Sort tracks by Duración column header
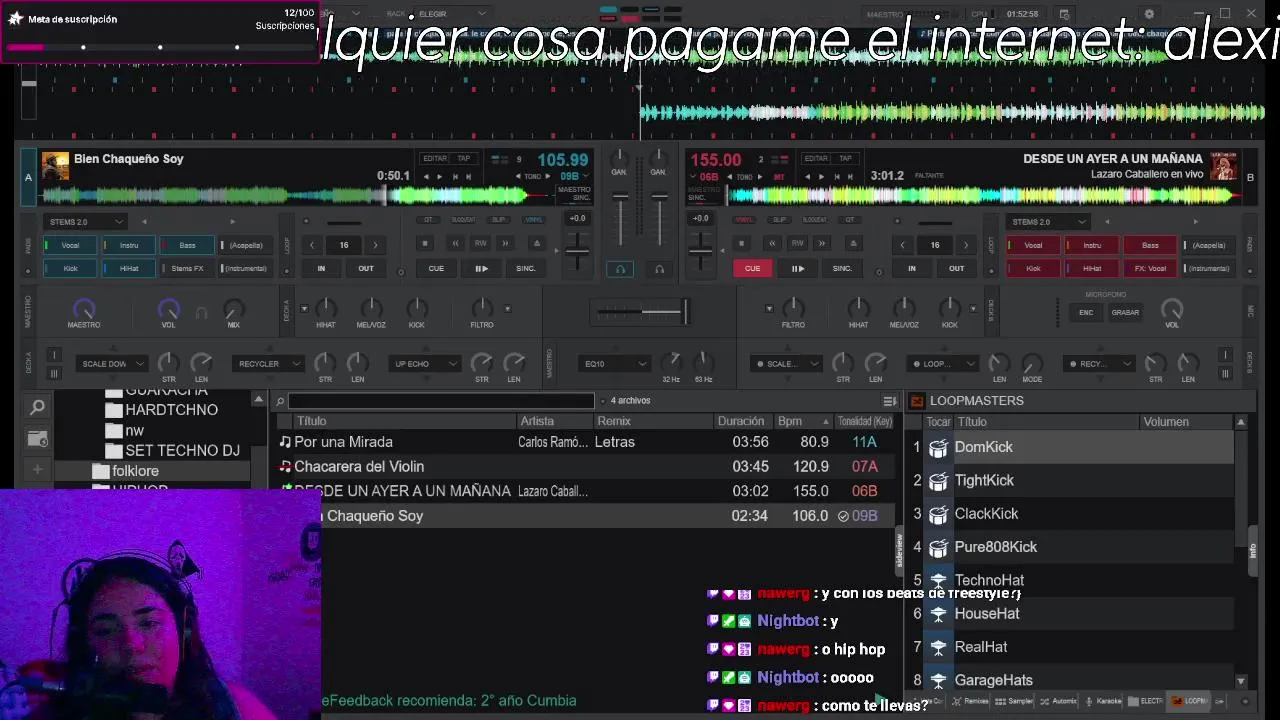This screenshot has width=1280, height=720. [x=741, y=422]
